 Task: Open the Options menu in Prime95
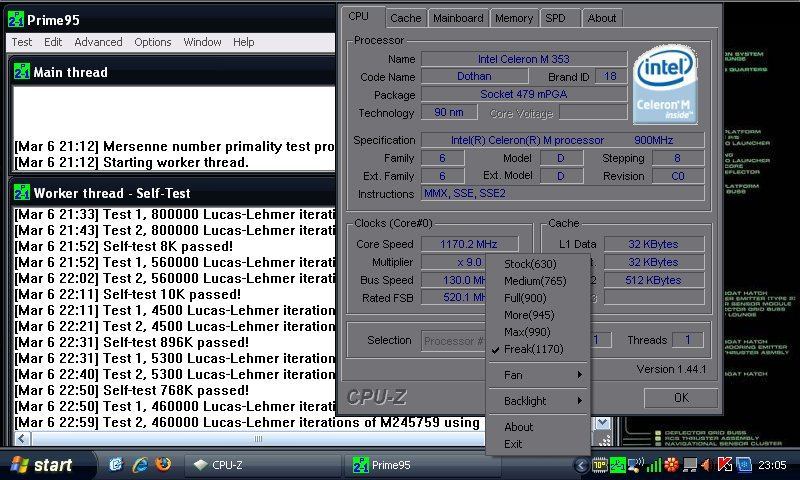click(x=153, y=42)
